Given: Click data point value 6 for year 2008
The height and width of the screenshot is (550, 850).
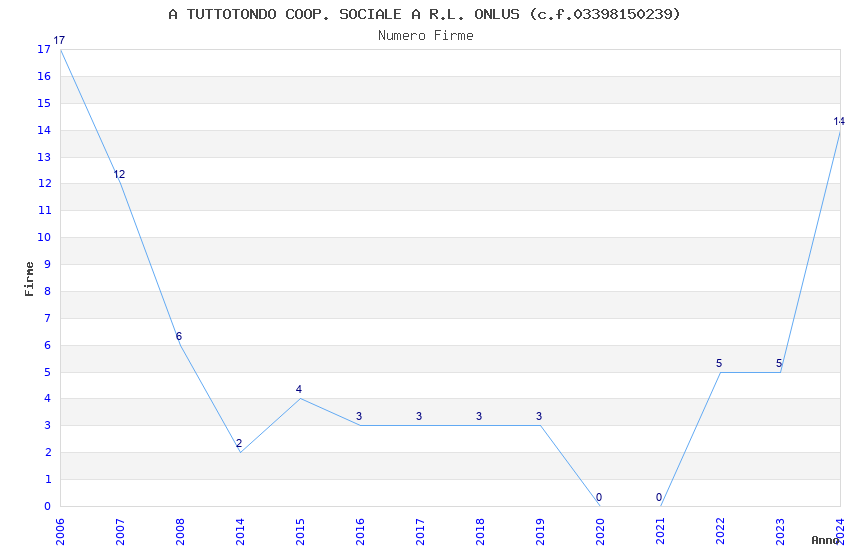Looking at the screenshot, I should tap(179, 337).
